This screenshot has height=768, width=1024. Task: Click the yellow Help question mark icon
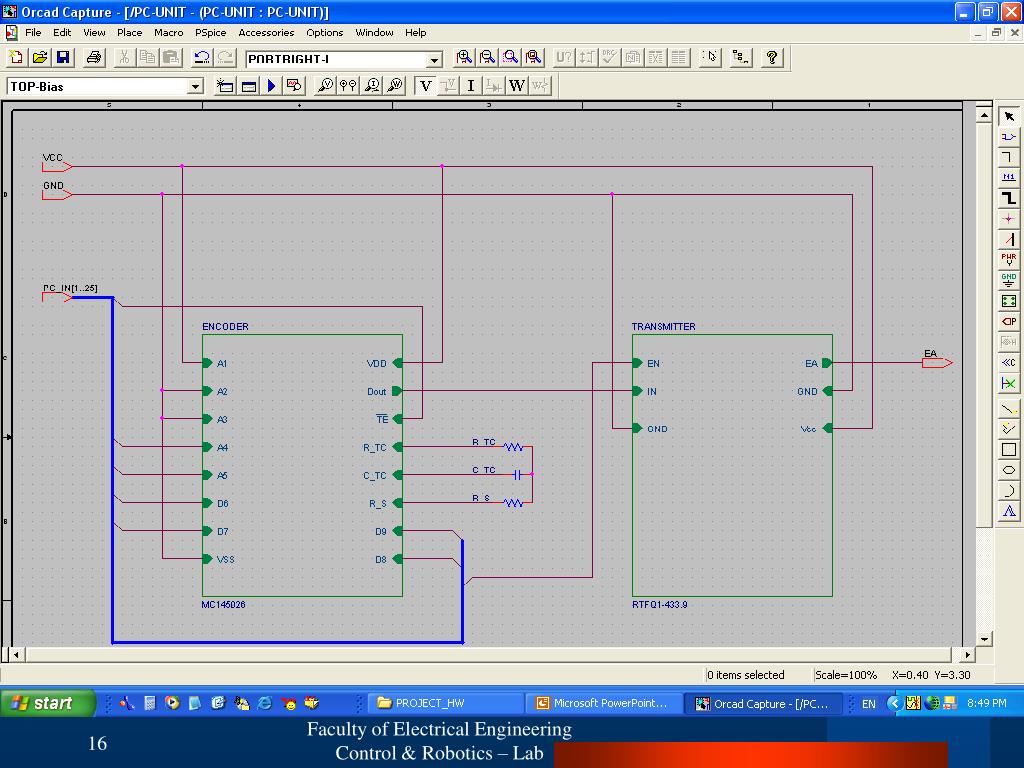coord(771,57)
